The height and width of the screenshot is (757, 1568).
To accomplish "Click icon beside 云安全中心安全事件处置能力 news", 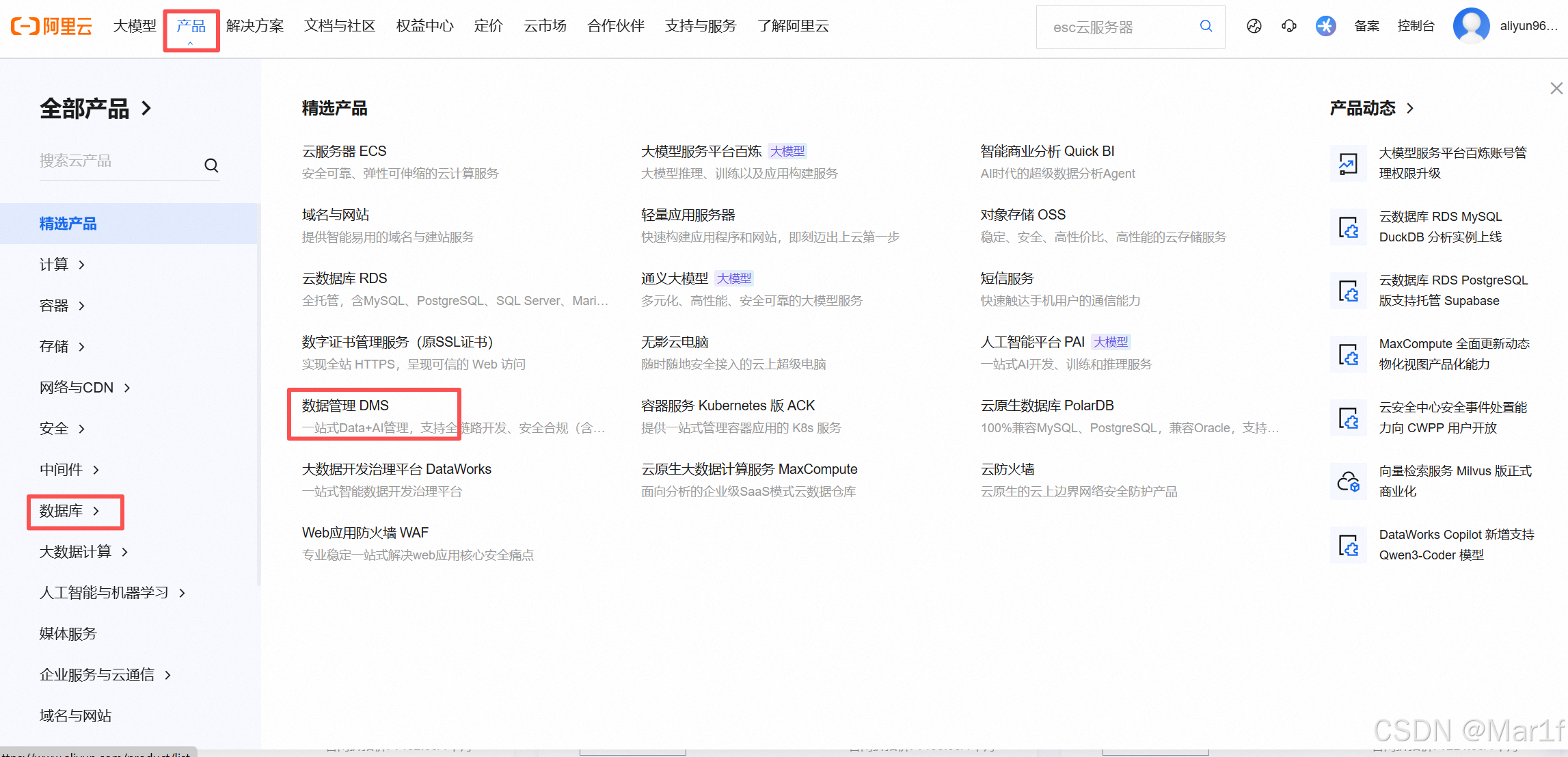I will (x=1348, y=418).
